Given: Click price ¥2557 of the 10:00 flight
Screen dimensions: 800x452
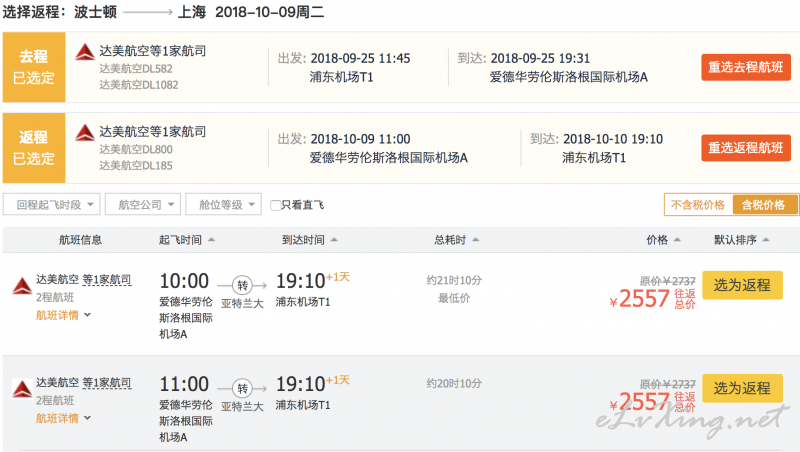Looking at the screenshot, I should point(639,299).
